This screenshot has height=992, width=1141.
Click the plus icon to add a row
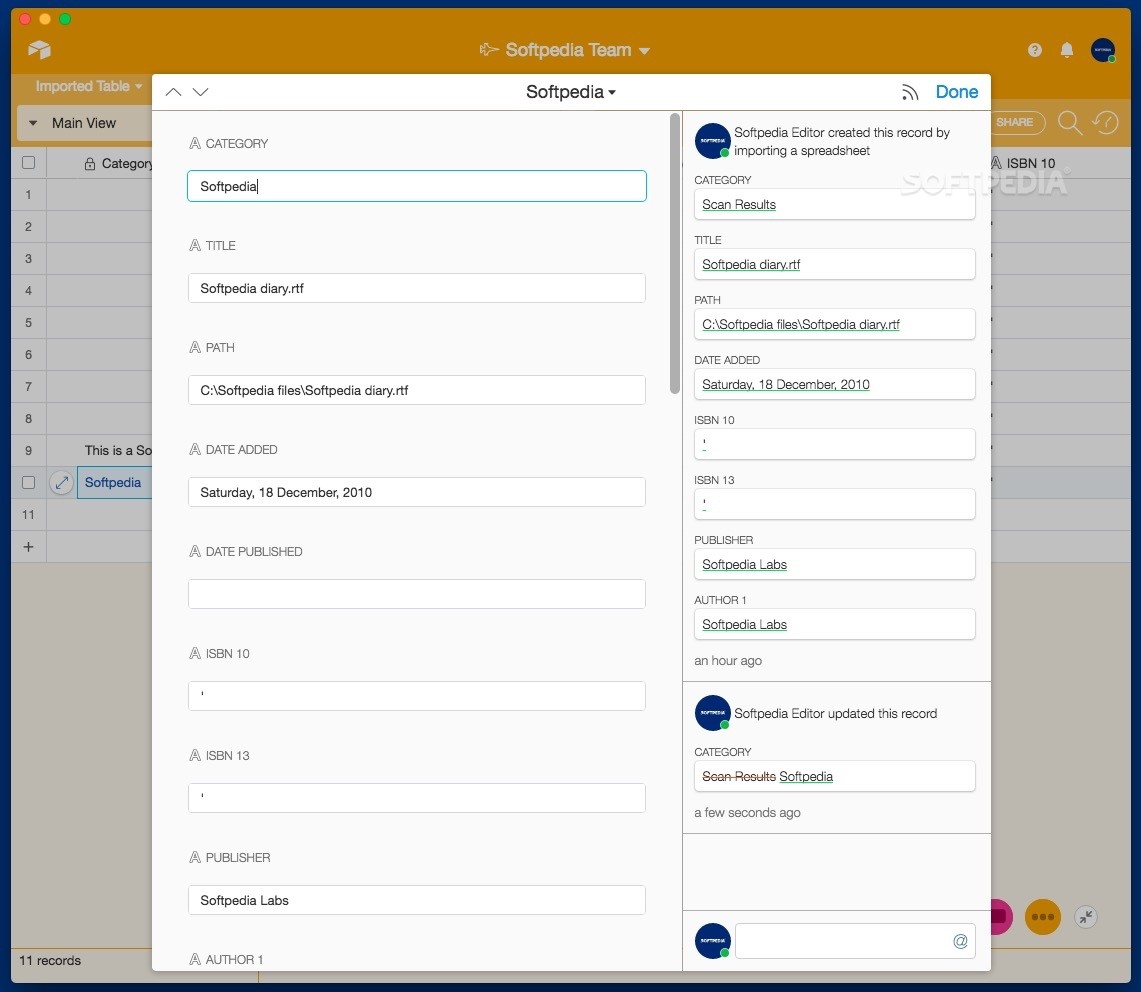click(x=28, y=547)
